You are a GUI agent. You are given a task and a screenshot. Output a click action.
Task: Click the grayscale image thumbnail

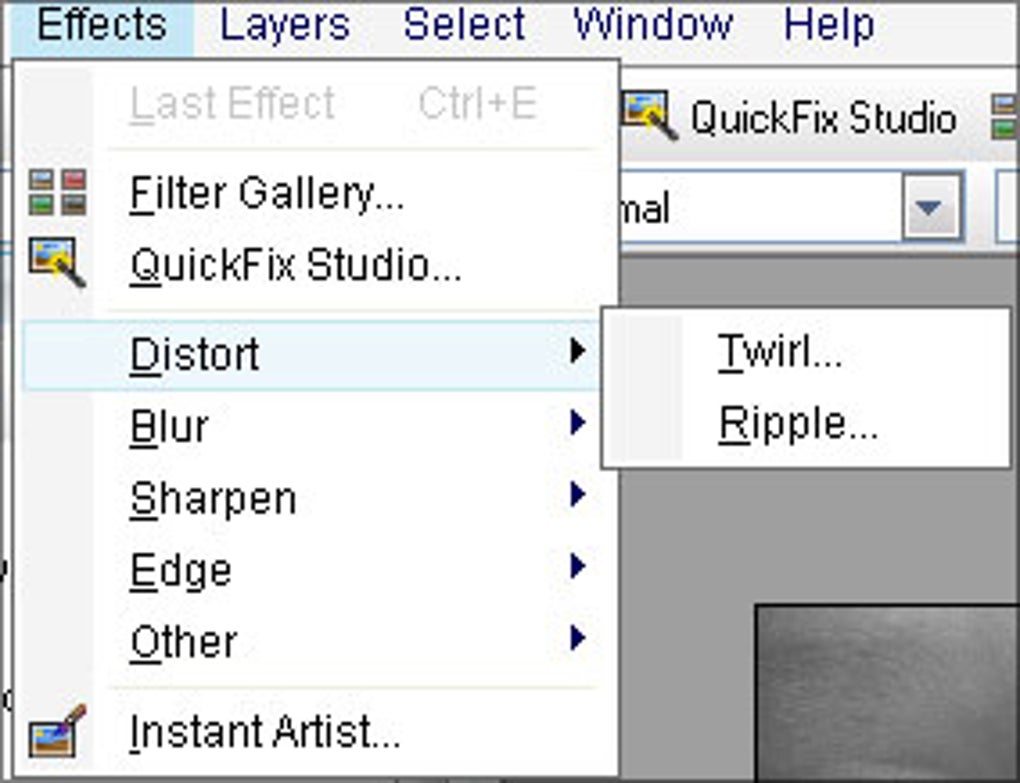coord(885,690)
